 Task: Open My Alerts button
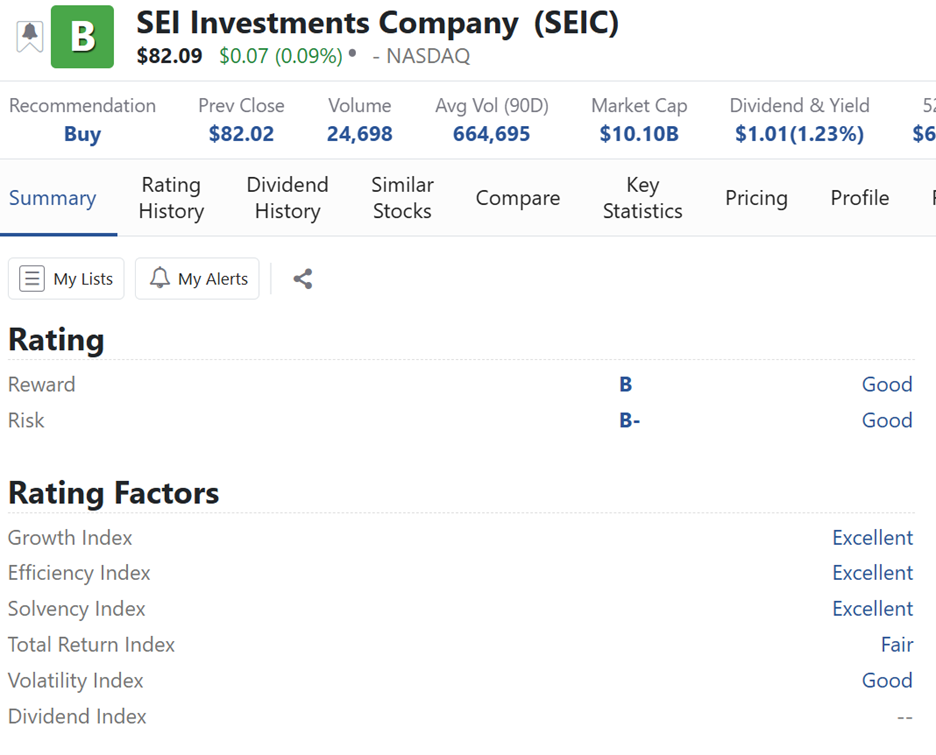pyautogui.click(x=197, y=279)
